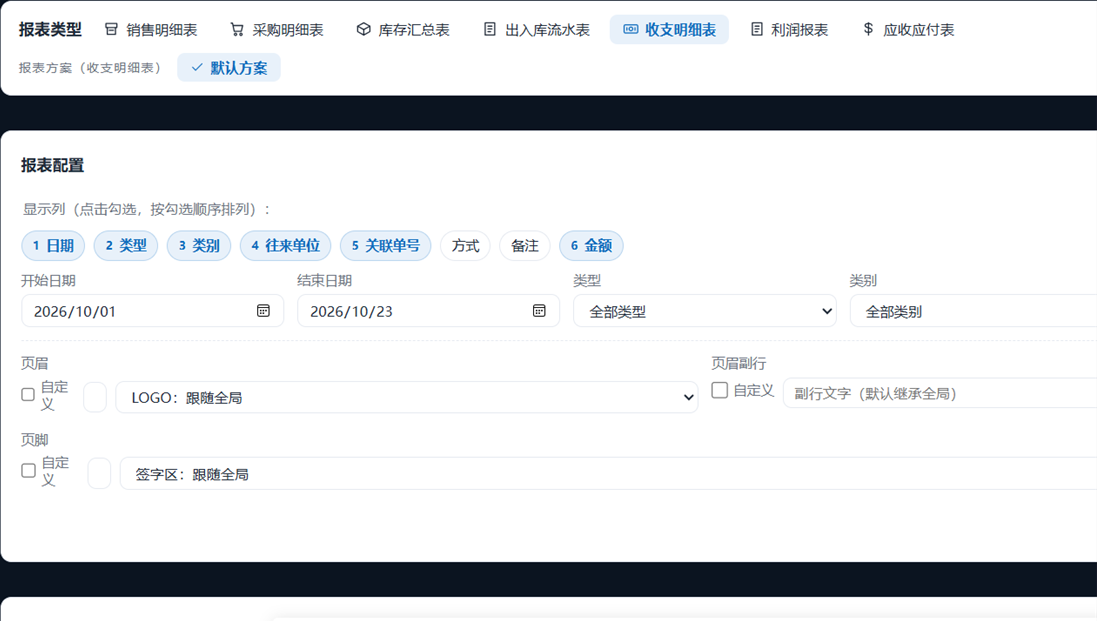Image resolution: width=1097 pixels, height=621 pixels.
Task: Open the 出入库流水表 tab
Action: (x=536, y=29)
